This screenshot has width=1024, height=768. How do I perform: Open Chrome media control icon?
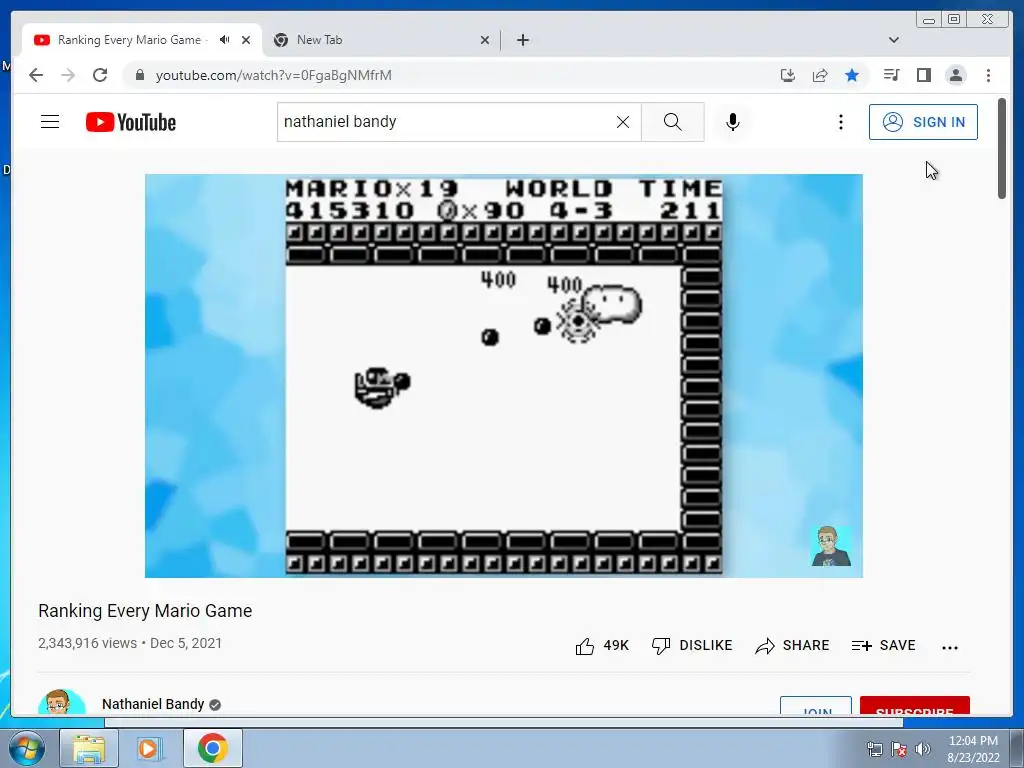[891, 75]
